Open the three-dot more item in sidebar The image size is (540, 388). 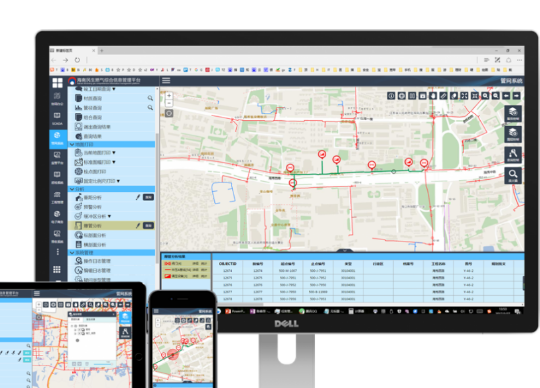[x=58, y=252]
